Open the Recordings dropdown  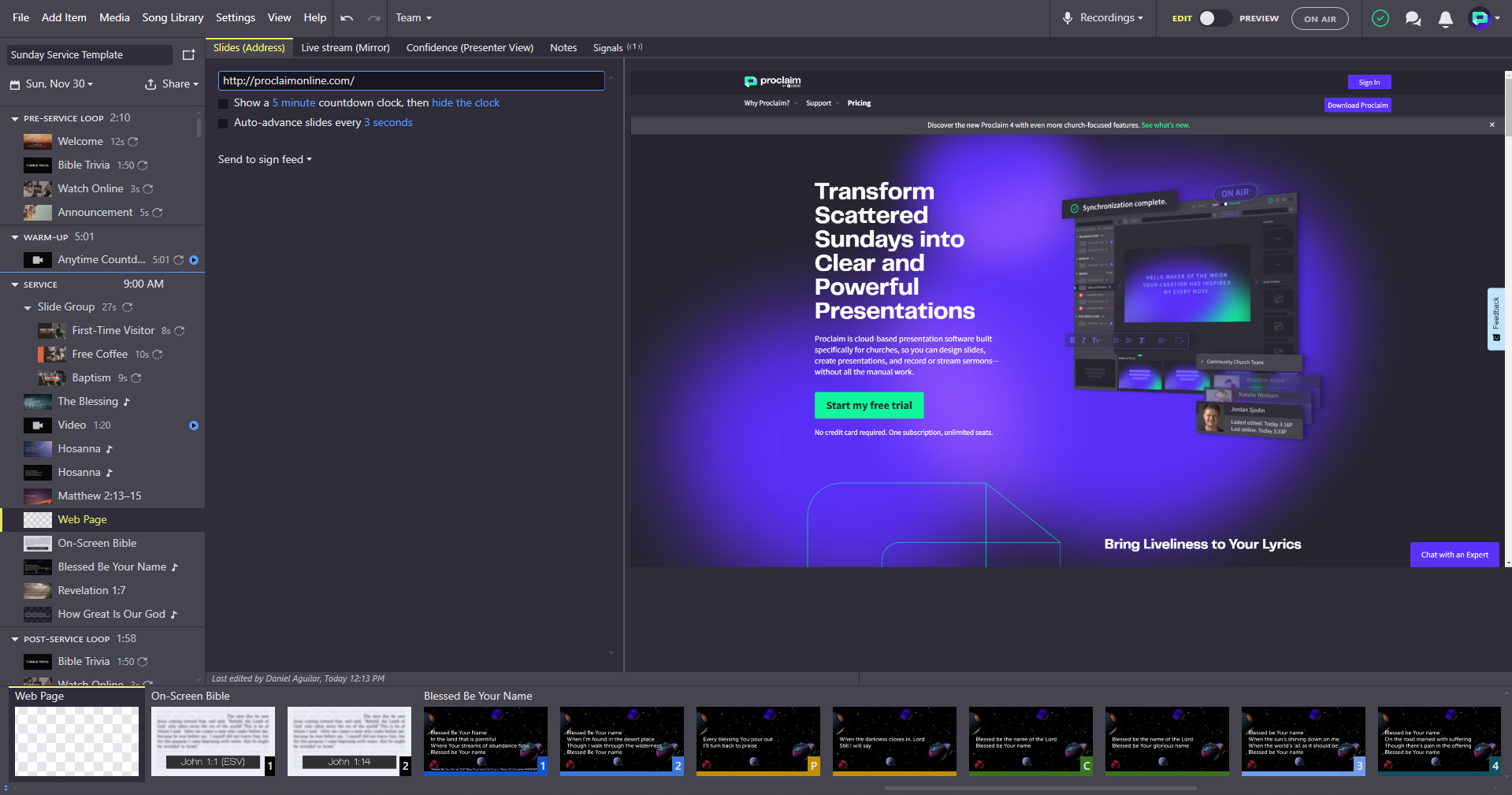click(1111, 18)
